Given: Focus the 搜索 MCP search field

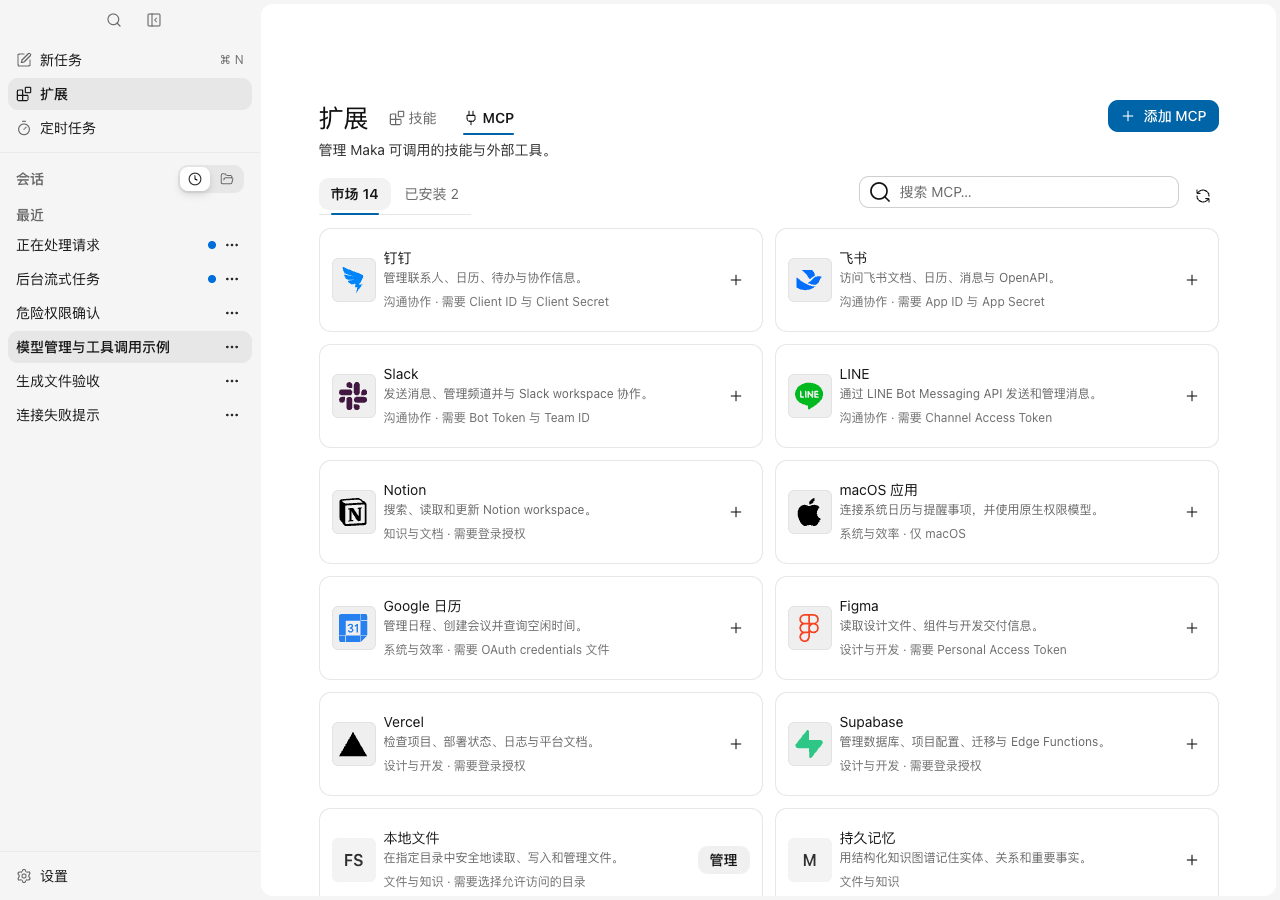Looking at the screenshot, I should (x=1019, y=192).
